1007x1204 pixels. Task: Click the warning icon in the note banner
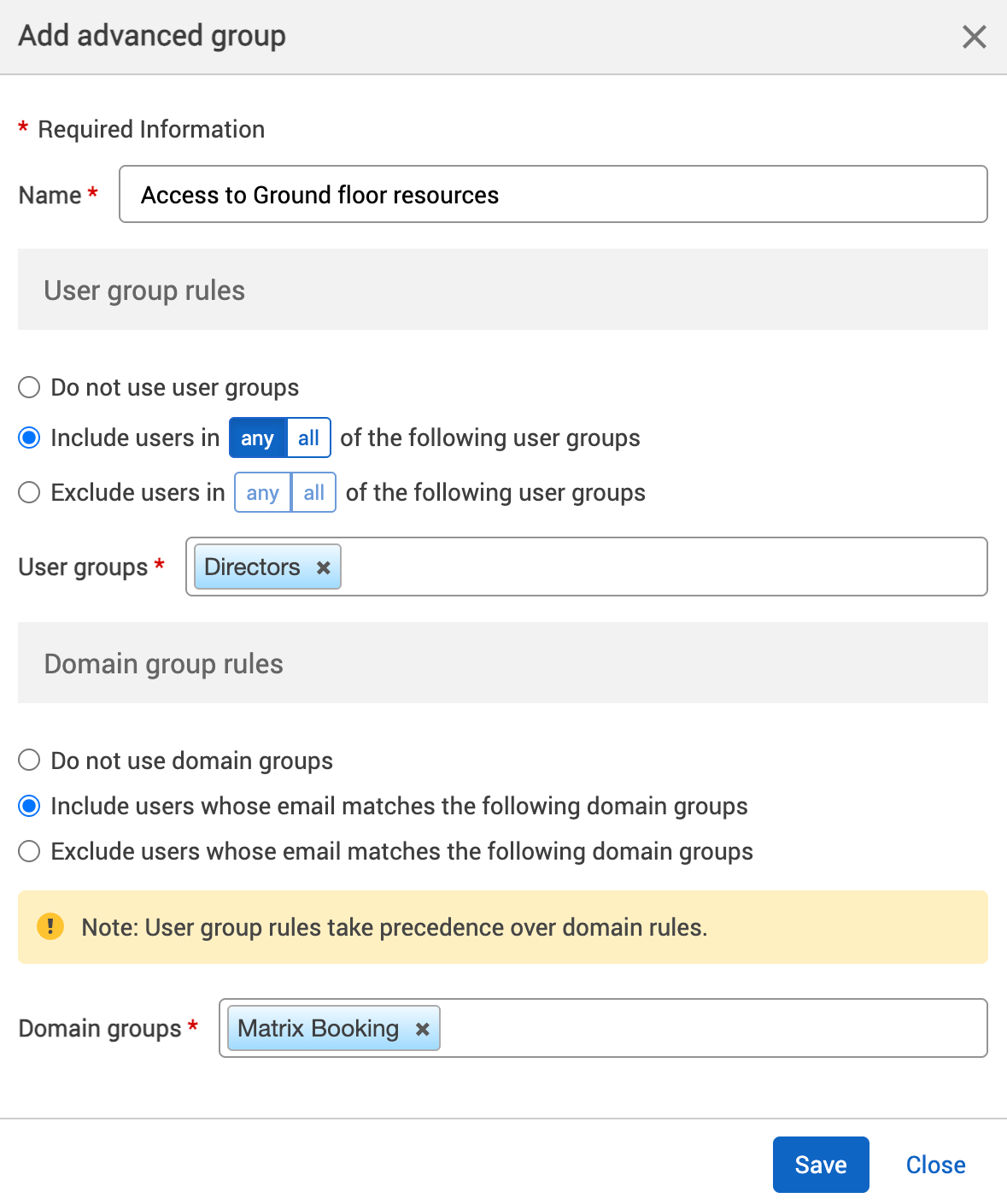pos(50,926)
